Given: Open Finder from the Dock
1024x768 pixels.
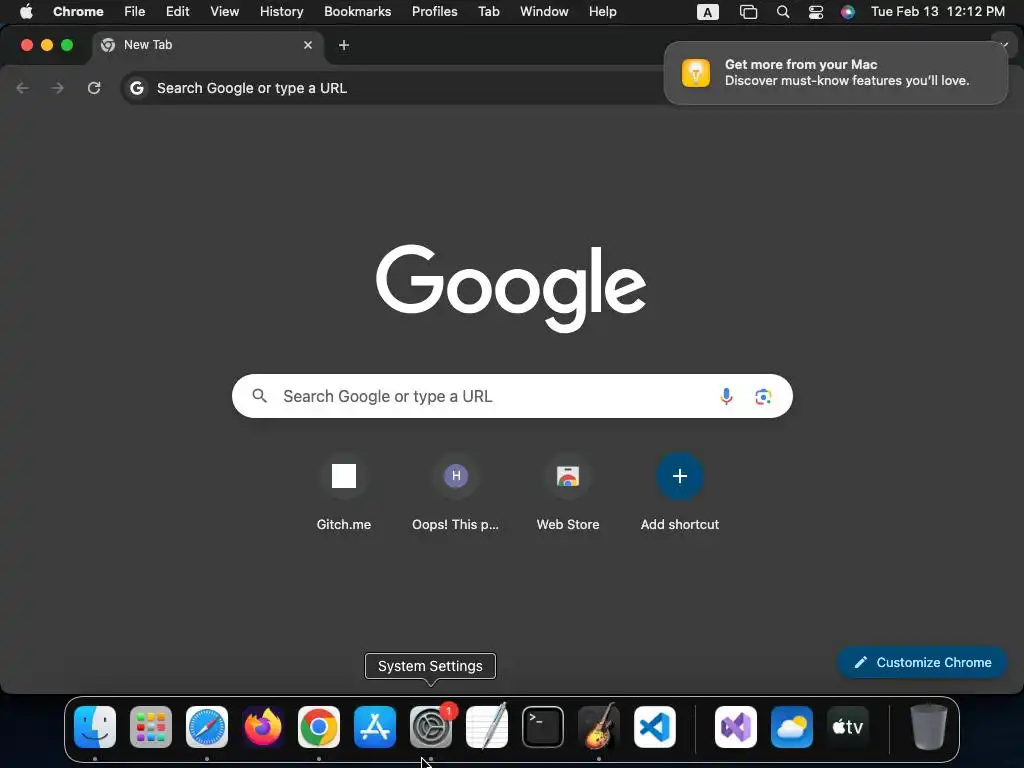Looking at the screenshot, I should [x=95, y=727].
